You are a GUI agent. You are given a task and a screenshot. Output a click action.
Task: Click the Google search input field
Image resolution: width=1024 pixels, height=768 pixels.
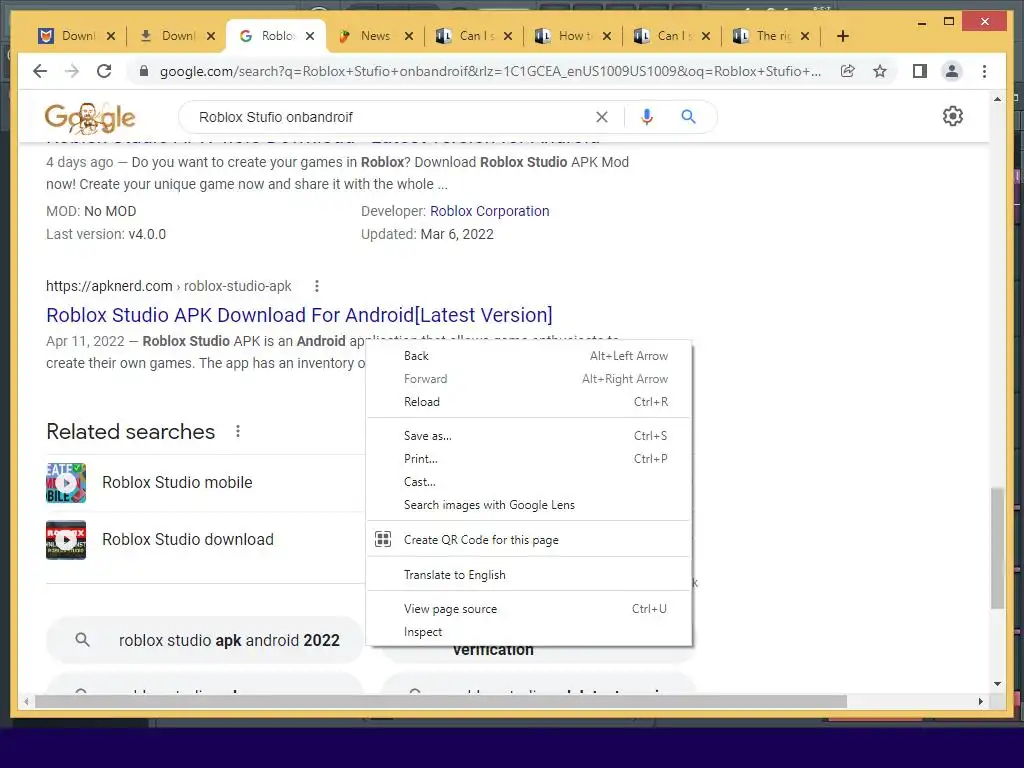tap(392, 117)
